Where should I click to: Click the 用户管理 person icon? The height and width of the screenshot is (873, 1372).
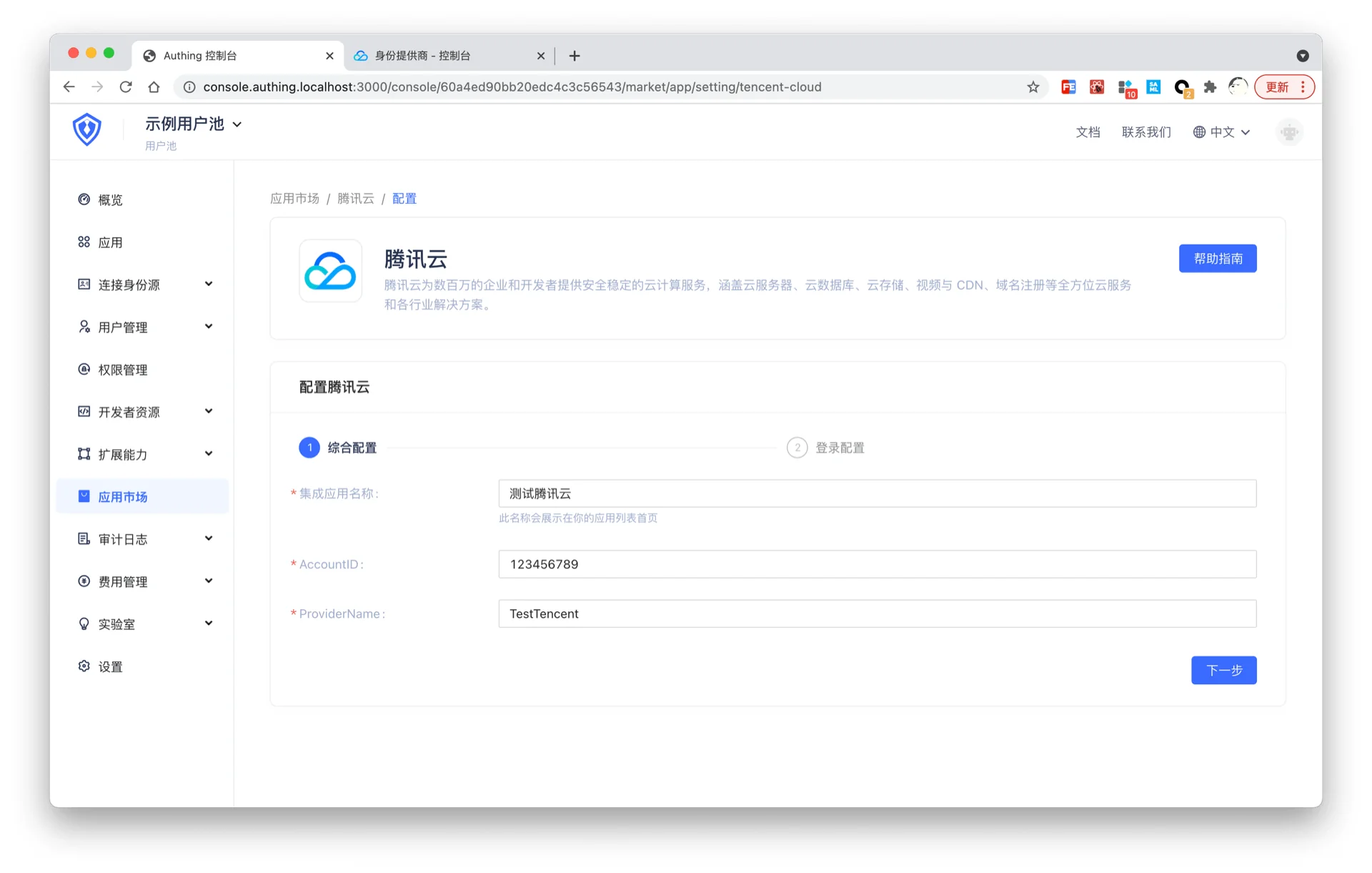(x=84, y=327)
